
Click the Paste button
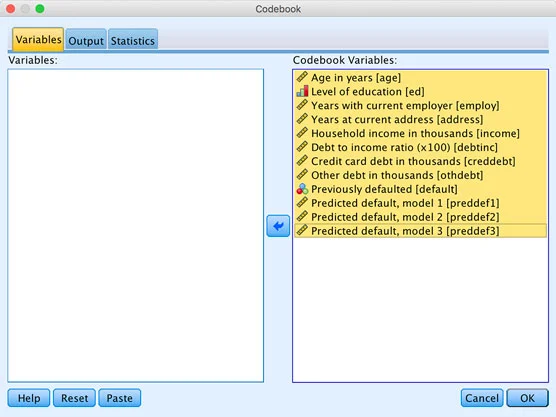point(119,398)
